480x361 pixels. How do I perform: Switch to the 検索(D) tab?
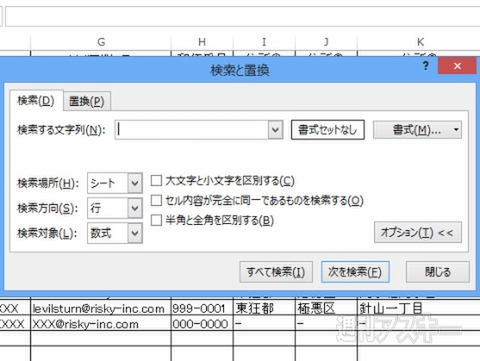click(36, 100)
